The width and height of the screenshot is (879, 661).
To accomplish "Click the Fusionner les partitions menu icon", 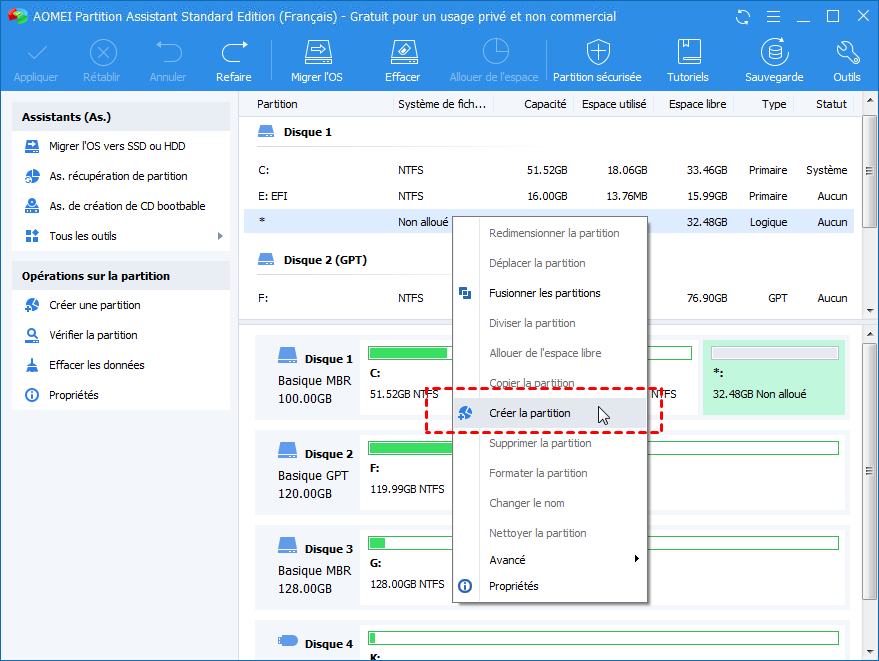I will (465, 293).
